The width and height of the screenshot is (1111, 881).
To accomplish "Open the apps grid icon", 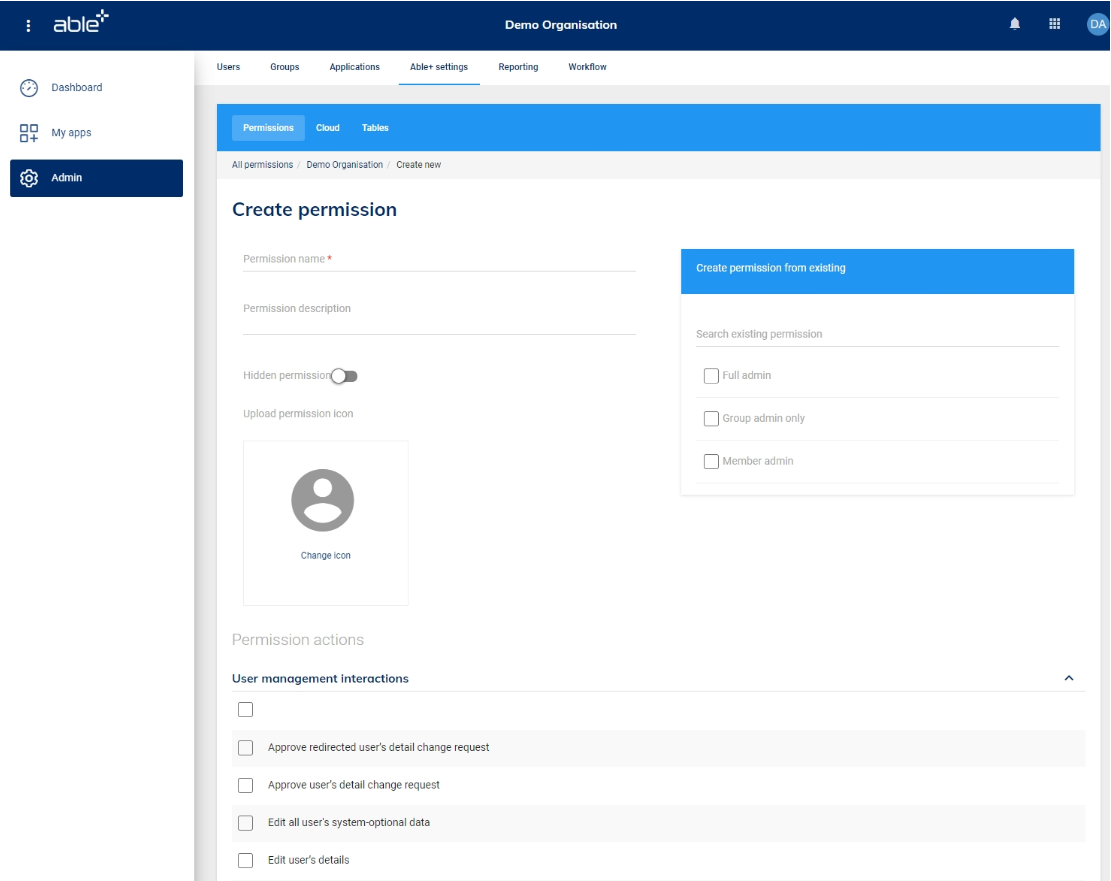I will pos(1054,25).
